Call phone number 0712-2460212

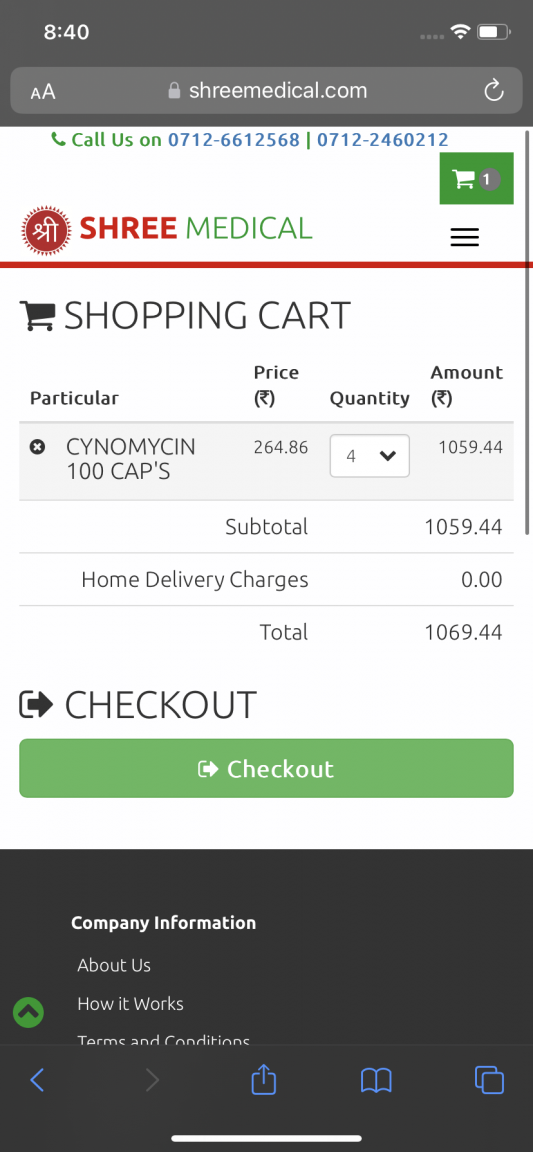(x=382, y=140)
